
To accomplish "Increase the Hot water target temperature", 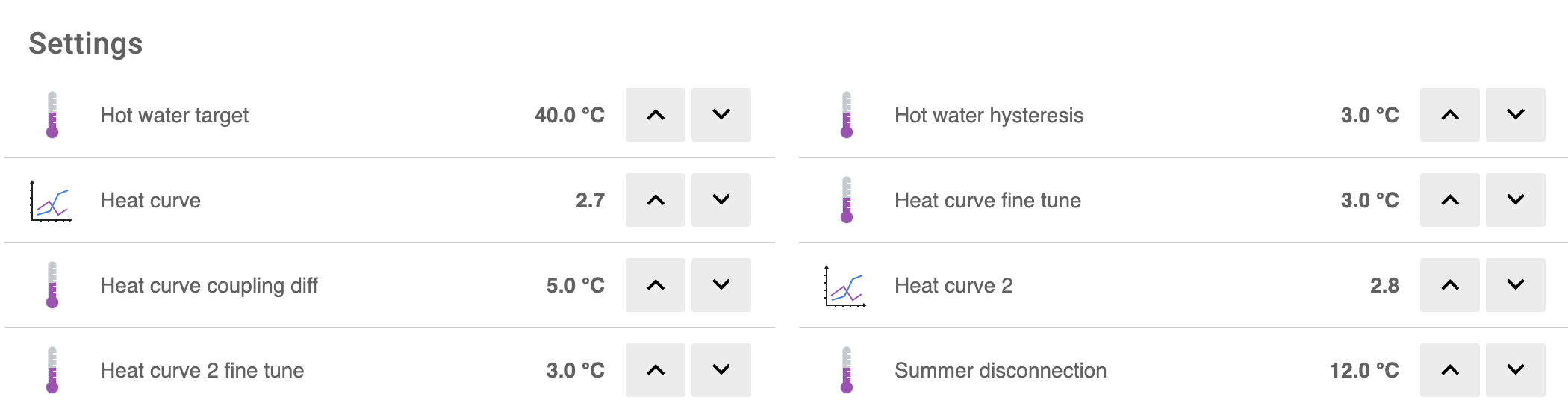I will pyautogui.click(x=656, y=115).
